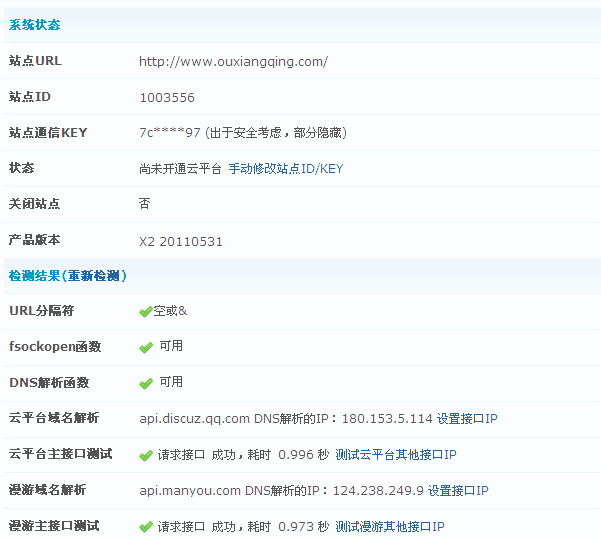601x539 pixels.
Task: Click the IP address 180.153.5.114
Action: click(x=387, y=419)
